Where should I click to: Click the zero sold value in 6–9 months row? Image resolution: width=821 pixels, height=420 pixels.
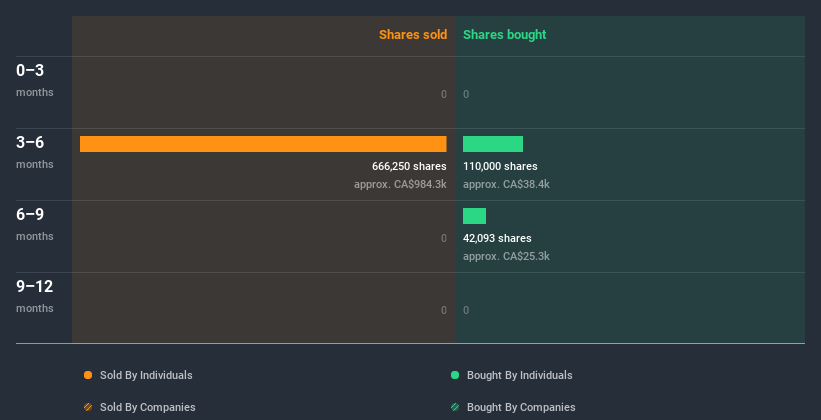[x=443, y=238]
